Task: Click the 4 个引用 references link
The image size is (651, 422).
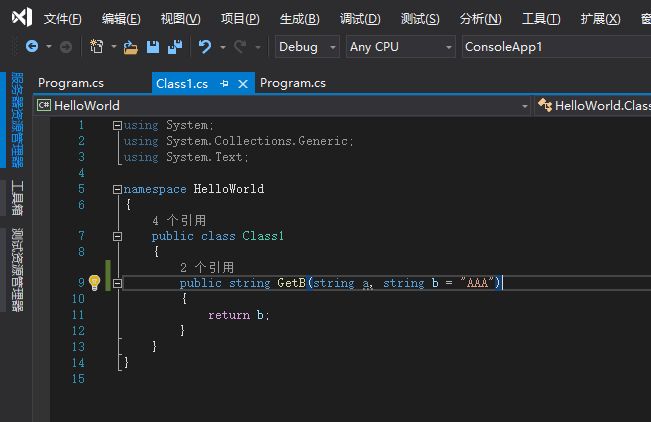Action: point(179,220)
